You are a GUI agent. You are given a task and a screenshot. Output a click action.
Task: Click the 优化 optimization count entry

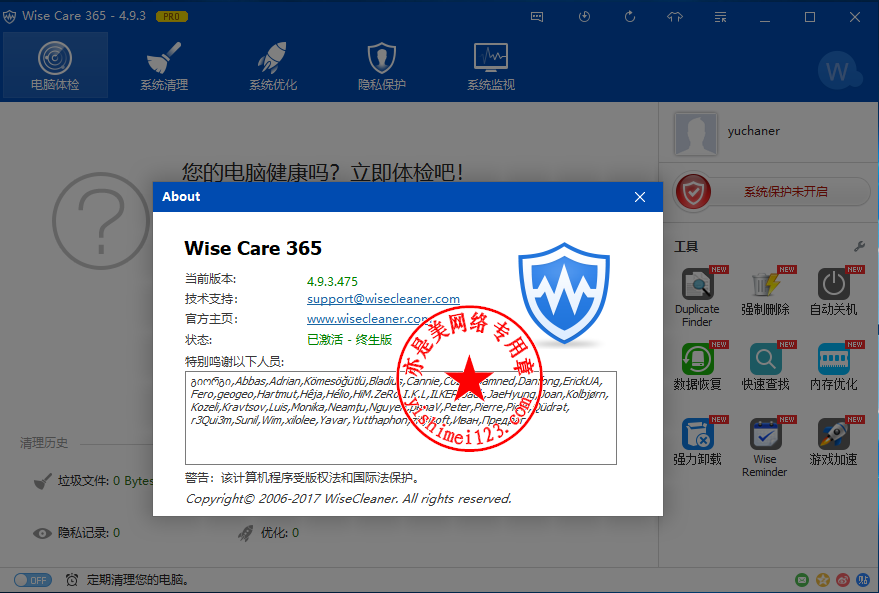(269, 532)
